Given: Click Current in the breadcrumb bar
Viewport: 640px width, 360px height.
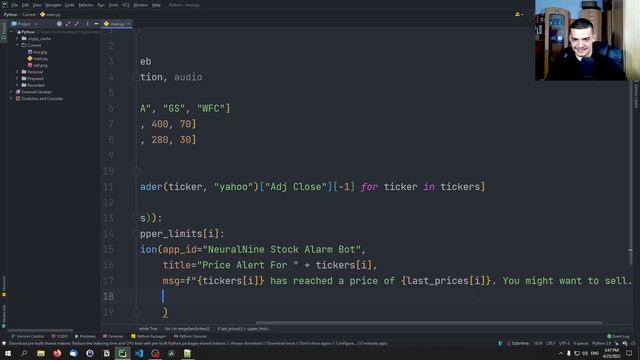Looking at the screenshot, I should coord(29,14).
